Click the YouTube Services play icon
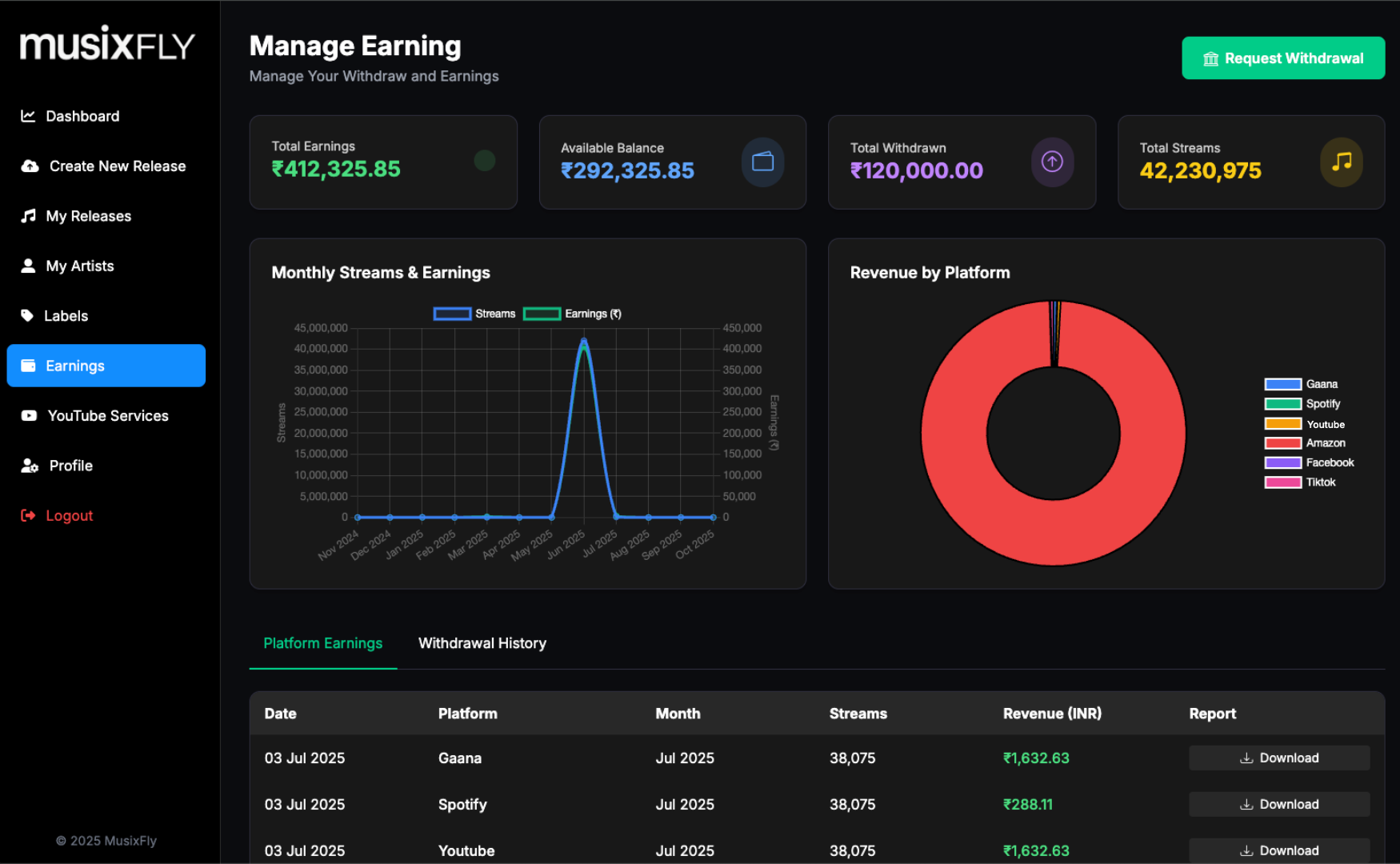 (29, 416)
